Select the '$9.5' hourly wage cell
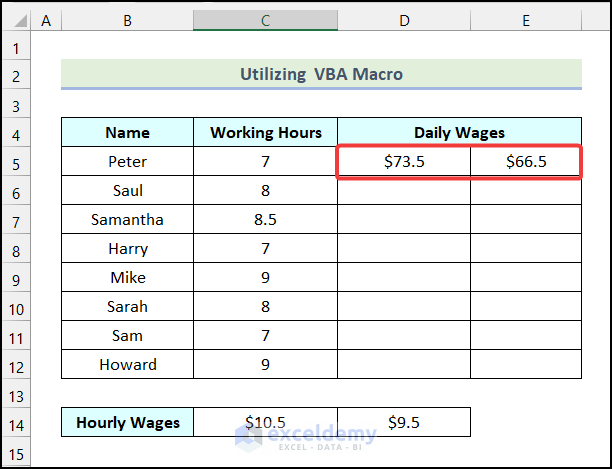Viewport: 612px width, 469px height. point(404,422)
